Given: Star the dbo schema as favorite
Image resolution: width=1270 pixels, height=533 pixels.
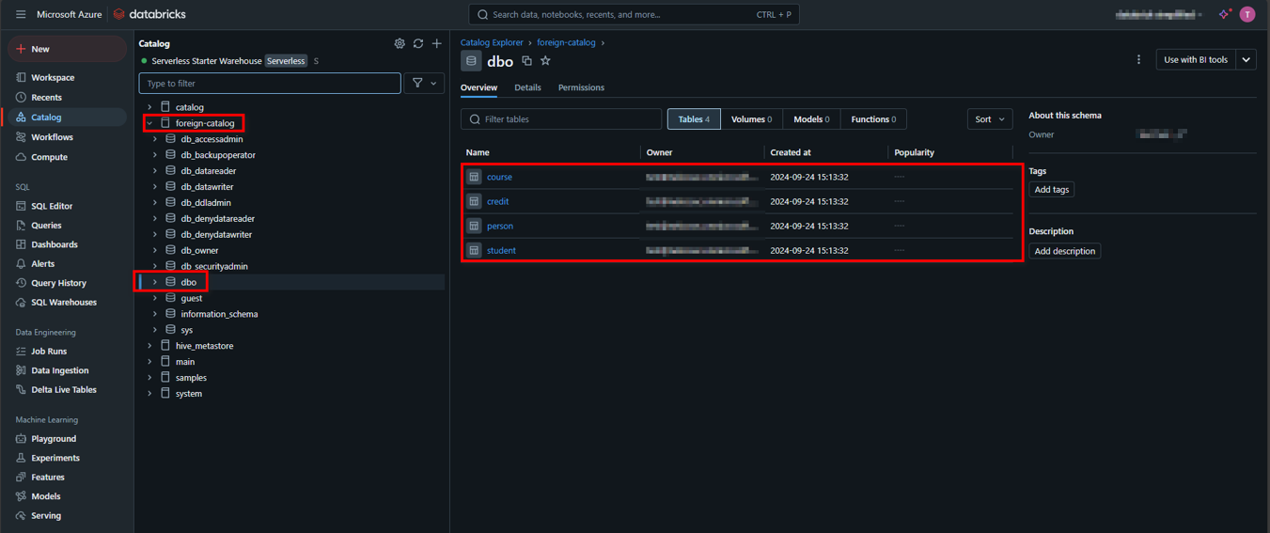Looking at the screenshot, I should point(546,61).
